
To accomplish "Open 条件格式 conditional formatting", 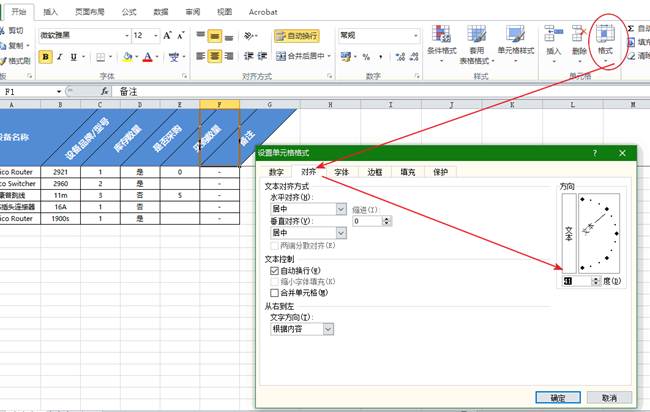I will point(441,44).
